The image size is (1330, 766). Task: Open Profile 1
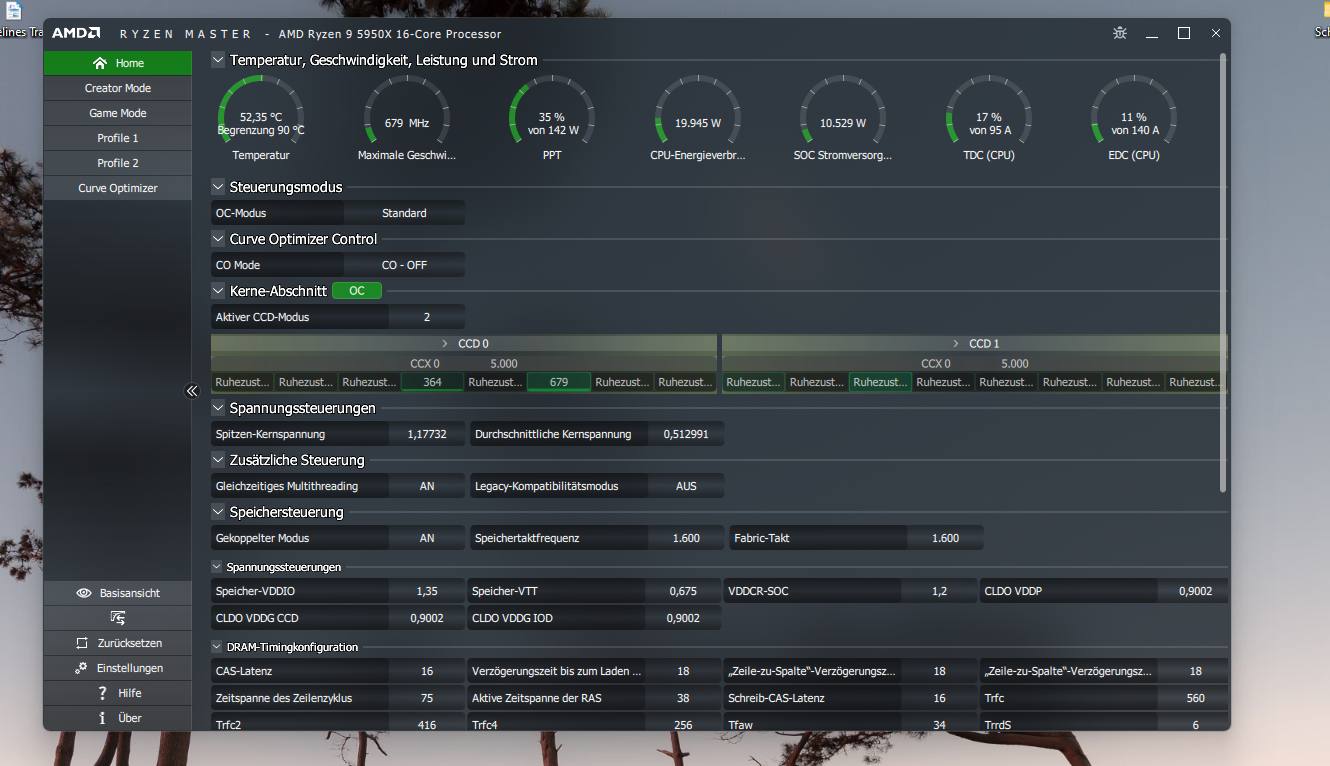[118, 138]
